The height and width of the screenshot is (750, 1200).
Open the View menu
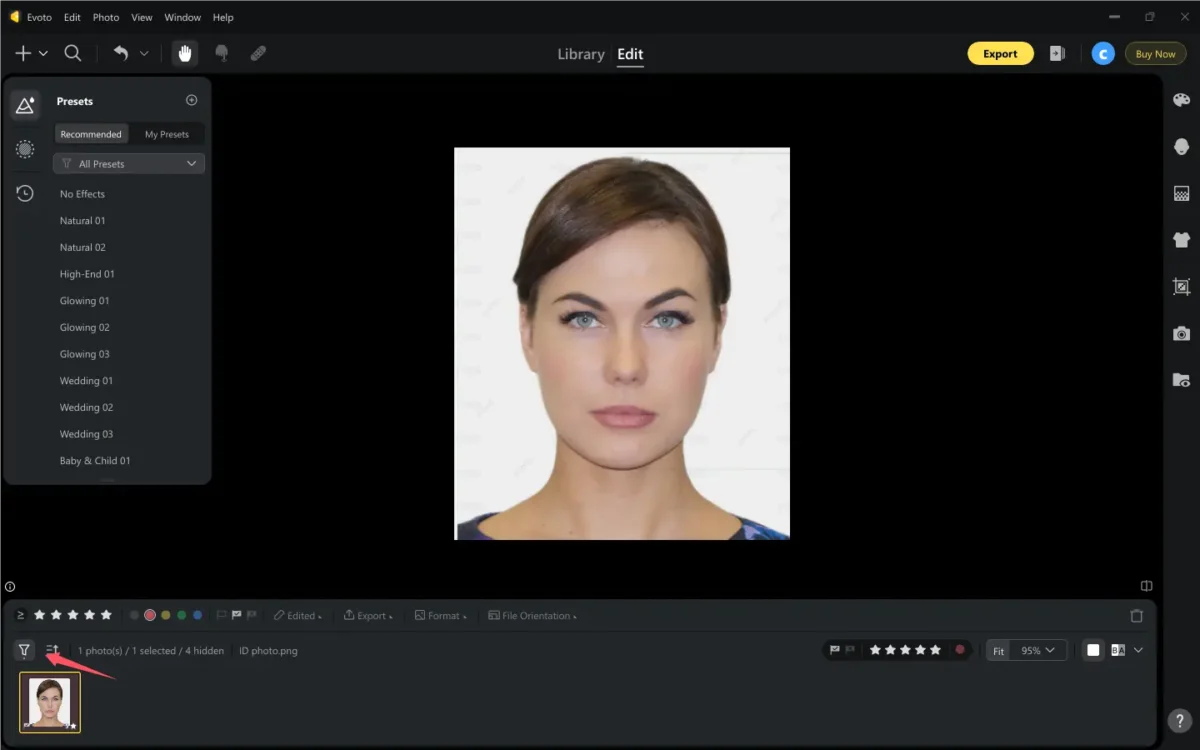(x=142, y=17)
